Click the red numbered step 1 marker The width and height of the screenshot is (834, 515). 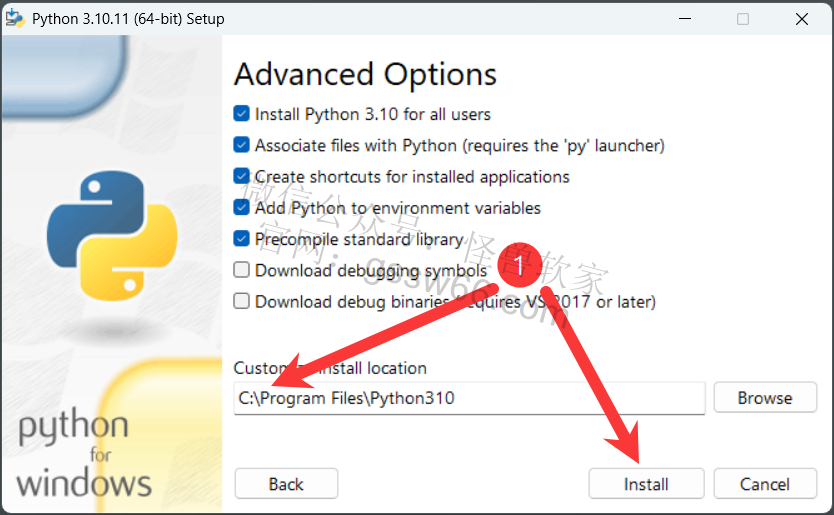pyautogui.click(x=519, y=264)
